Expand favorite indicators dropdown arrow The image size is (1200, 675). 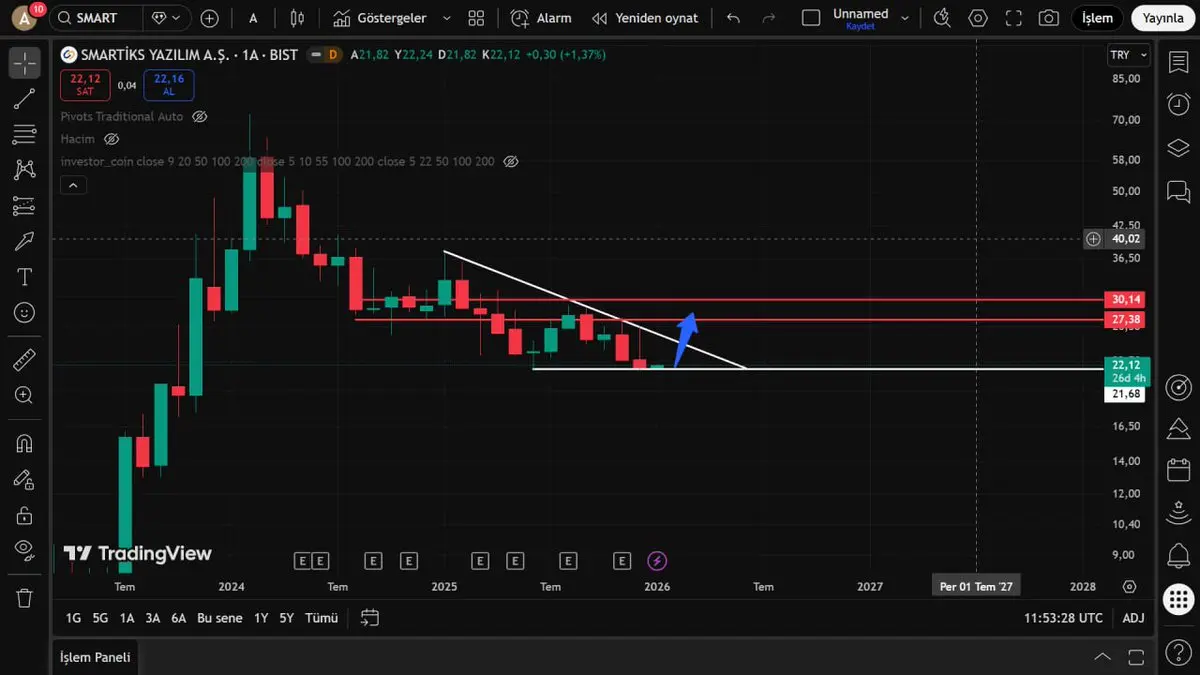click(446, 18)
